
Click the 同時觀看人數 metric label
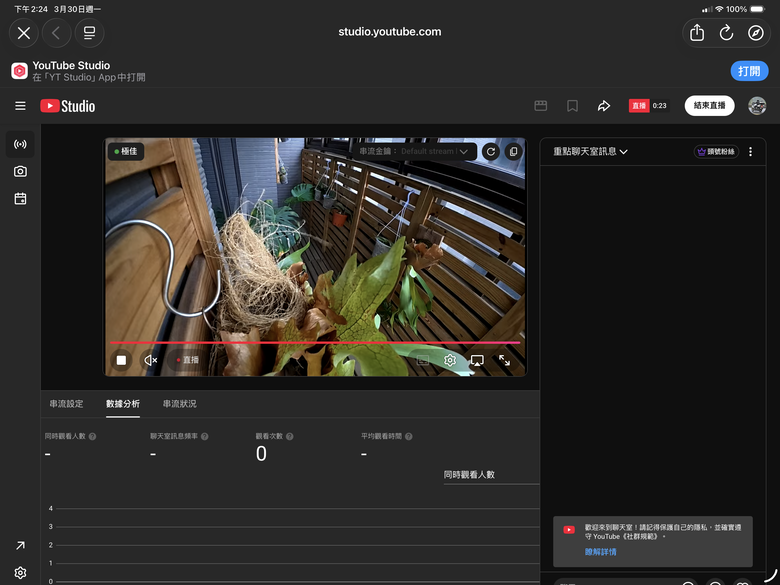[x=65, y=436]
